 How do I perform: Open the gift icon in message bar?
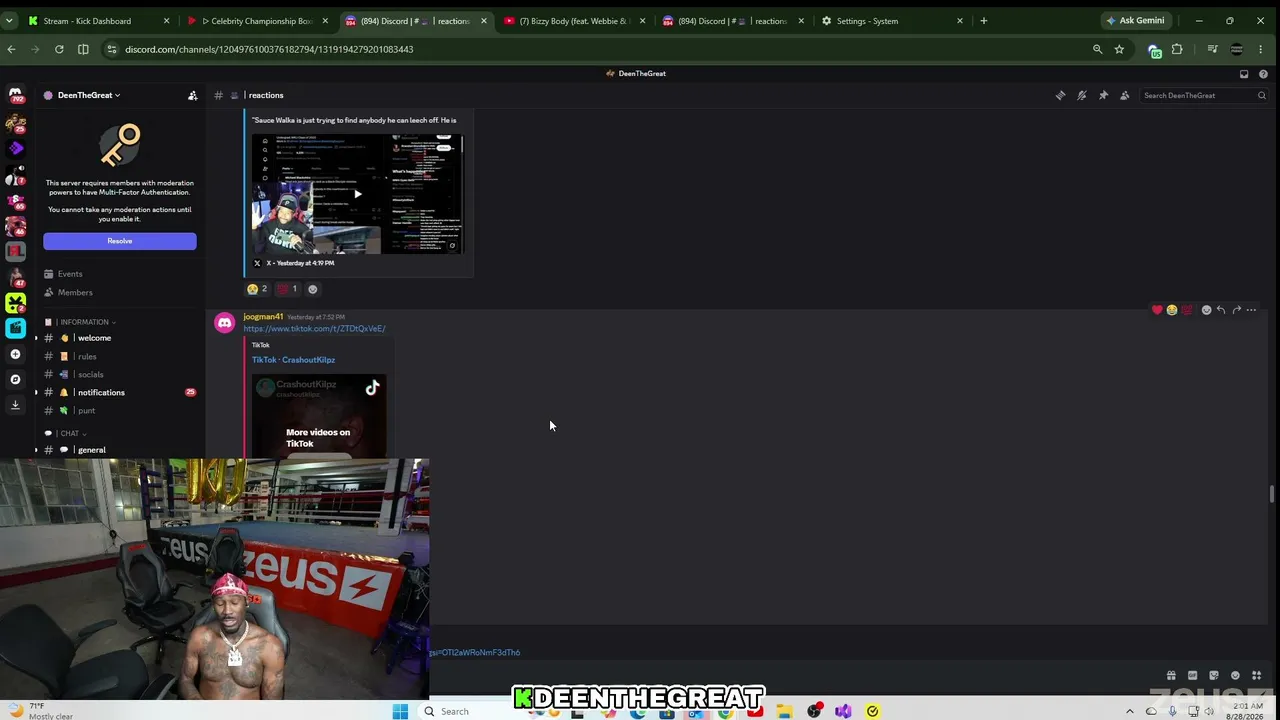[1171, 676]
